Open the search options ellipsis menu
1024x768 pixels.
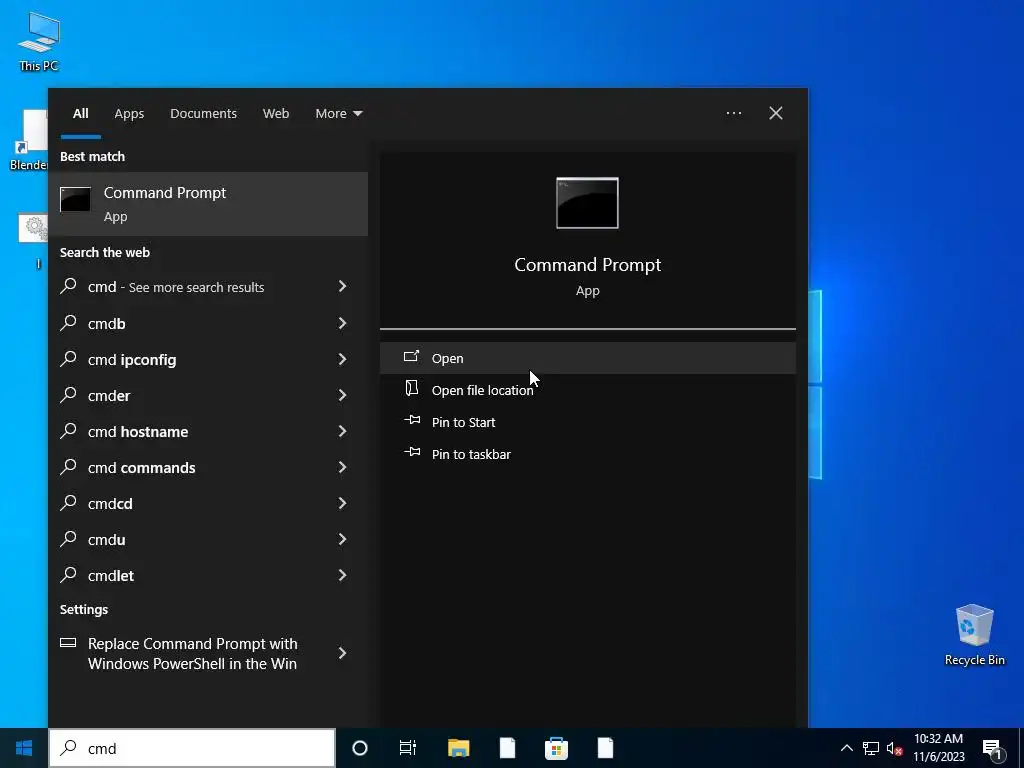coord(733,113)
